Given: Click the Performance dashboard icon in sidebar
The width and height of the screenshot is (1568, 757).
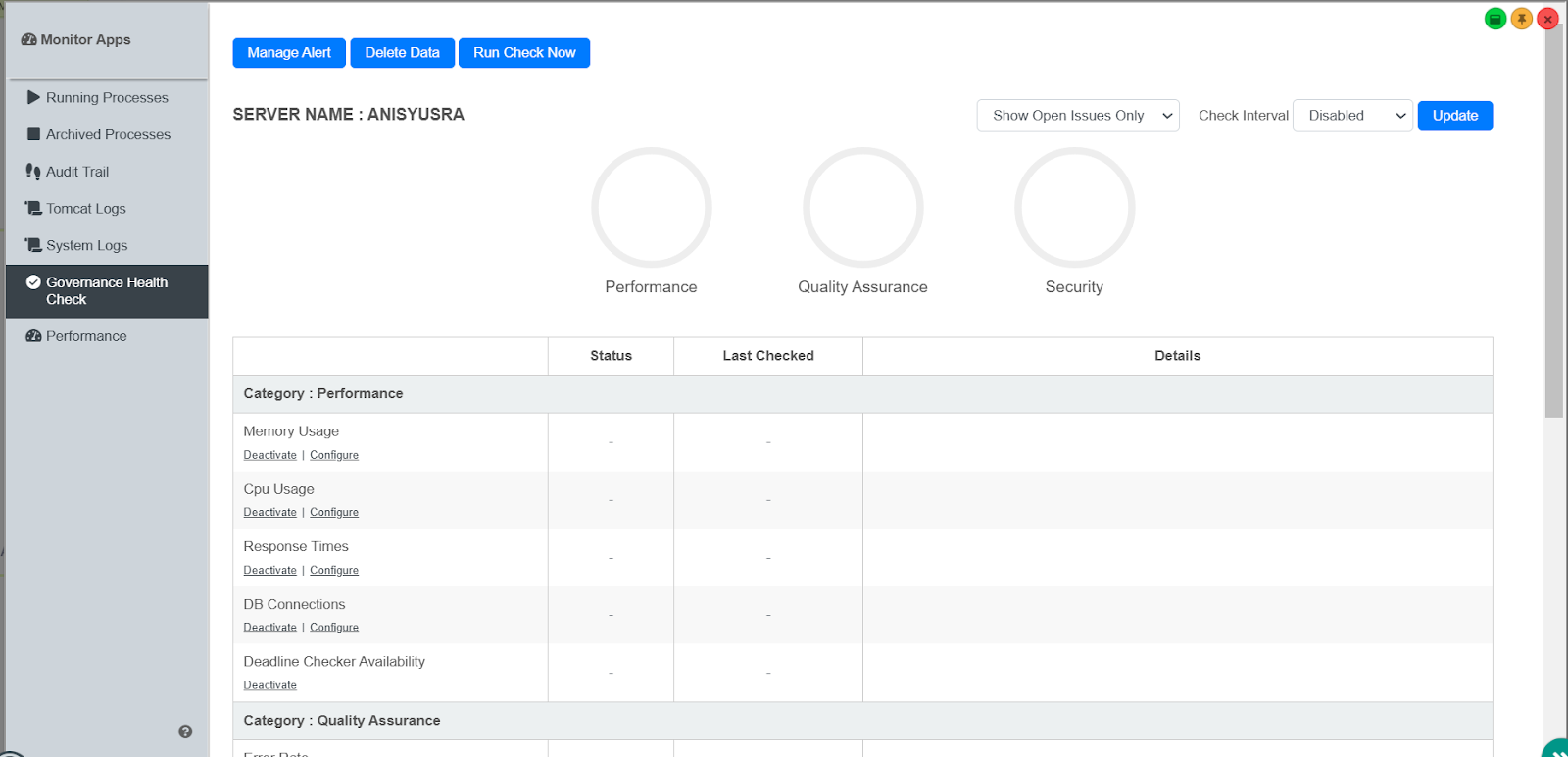Looking at the screenshot, I should (33, 336).
